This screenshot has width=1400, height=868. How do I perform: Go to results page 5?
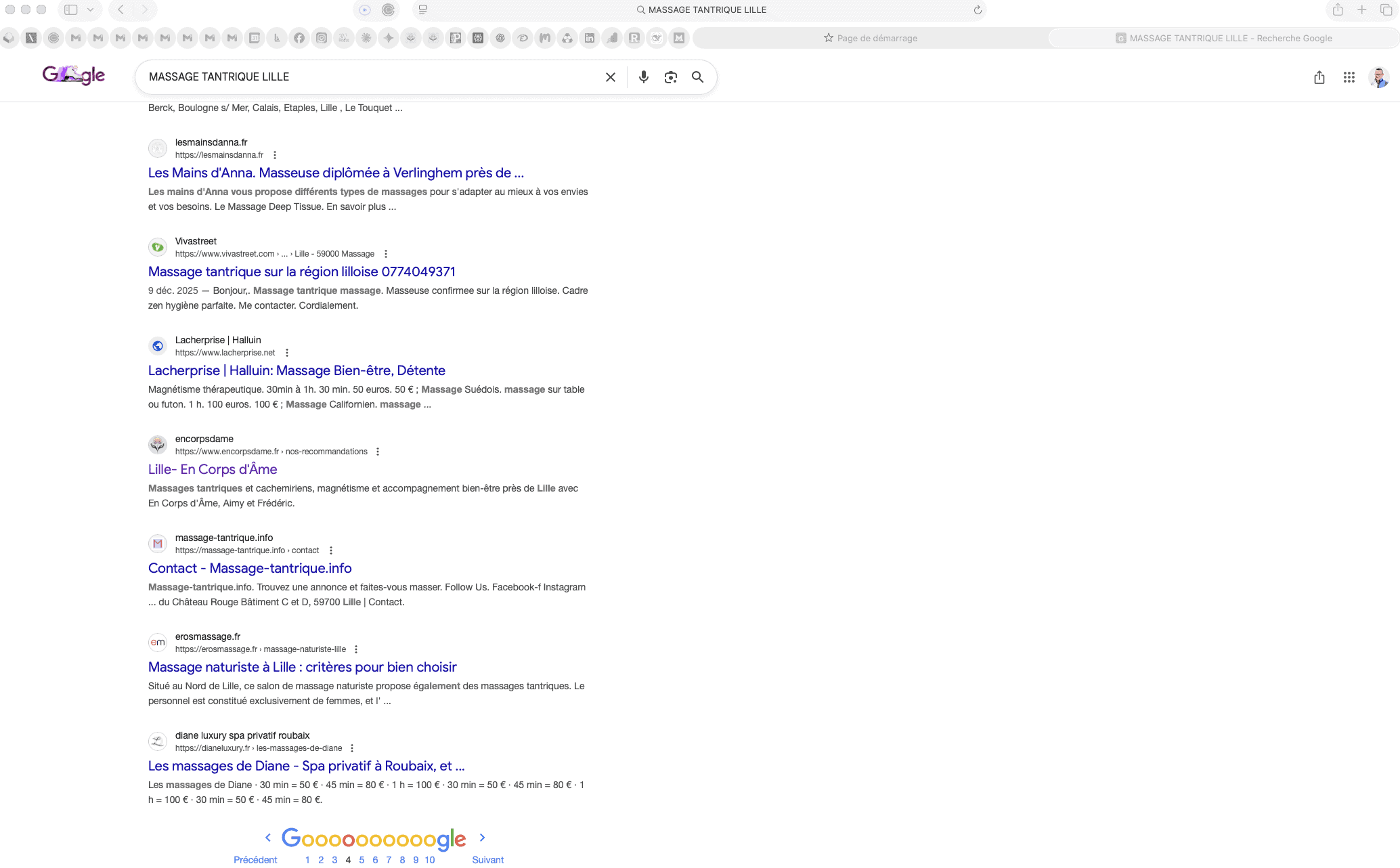click(362, 860)
